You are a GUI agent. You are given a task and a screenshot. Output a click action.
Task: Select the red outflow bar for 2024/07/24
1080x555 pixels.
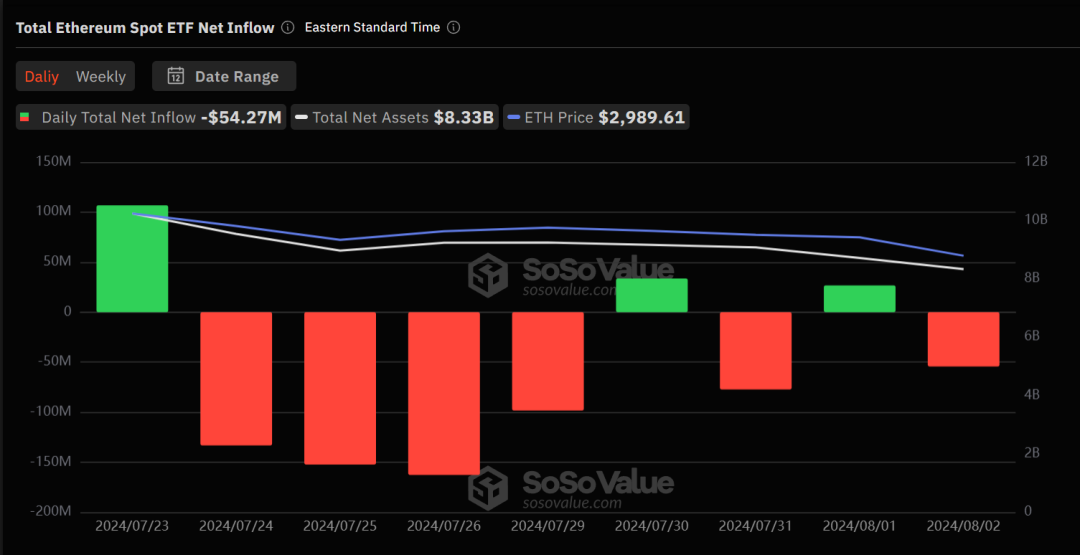coord(236,378)
